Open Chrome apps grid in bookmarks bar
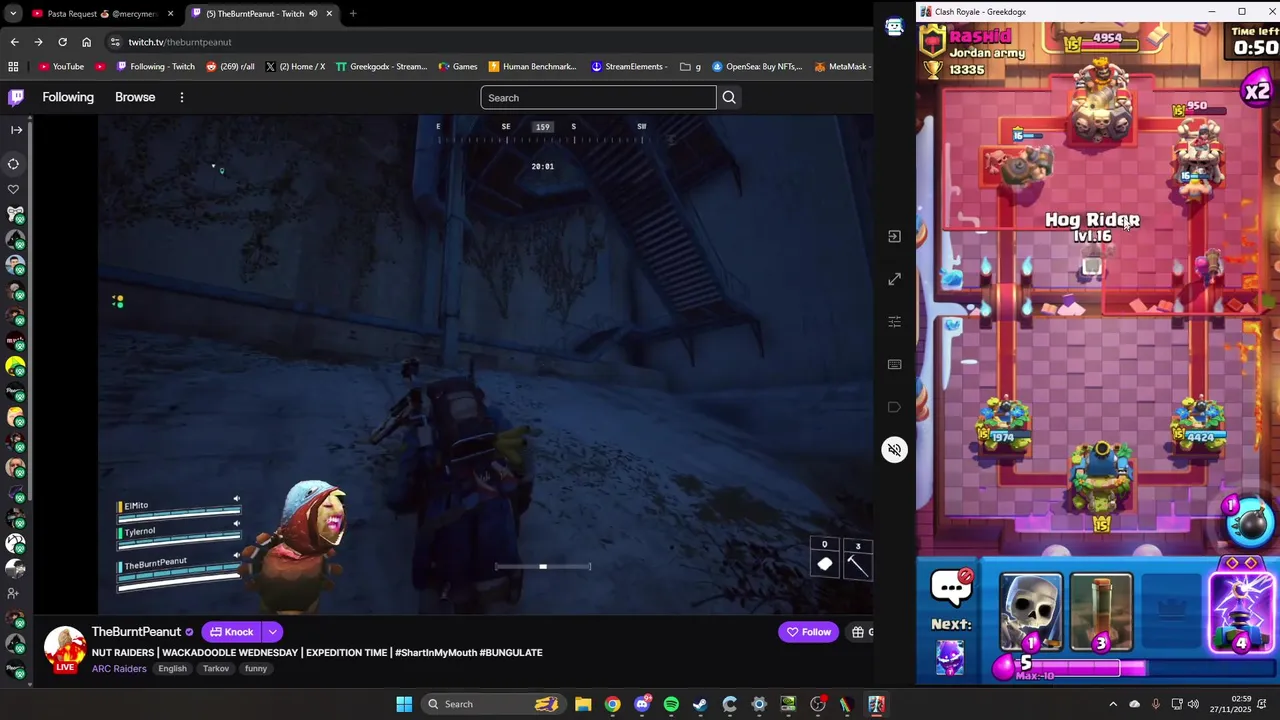This screenshot has height=720, width=1280. click(x=13, y=67)
